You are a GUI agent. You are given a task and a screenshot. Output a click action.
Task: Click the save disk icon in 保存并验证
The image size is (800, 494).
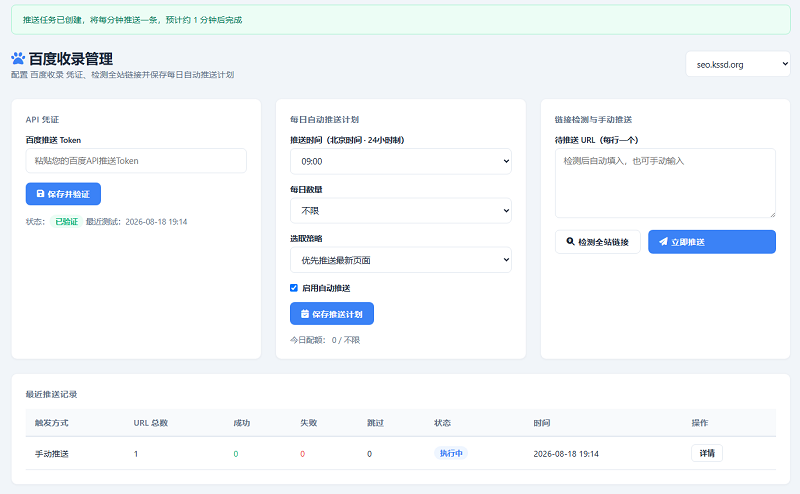[x=40, y=194]
